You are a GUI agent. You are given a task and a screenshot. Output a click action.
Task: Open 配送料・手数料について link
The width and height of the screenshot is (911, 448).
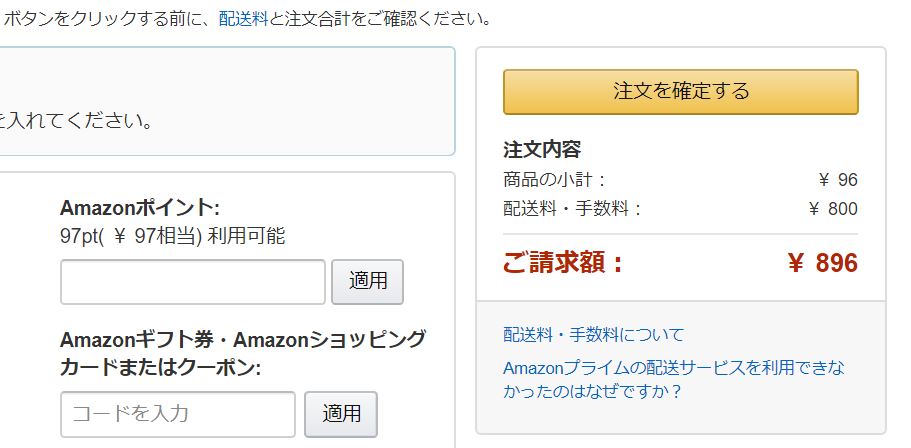593,334
